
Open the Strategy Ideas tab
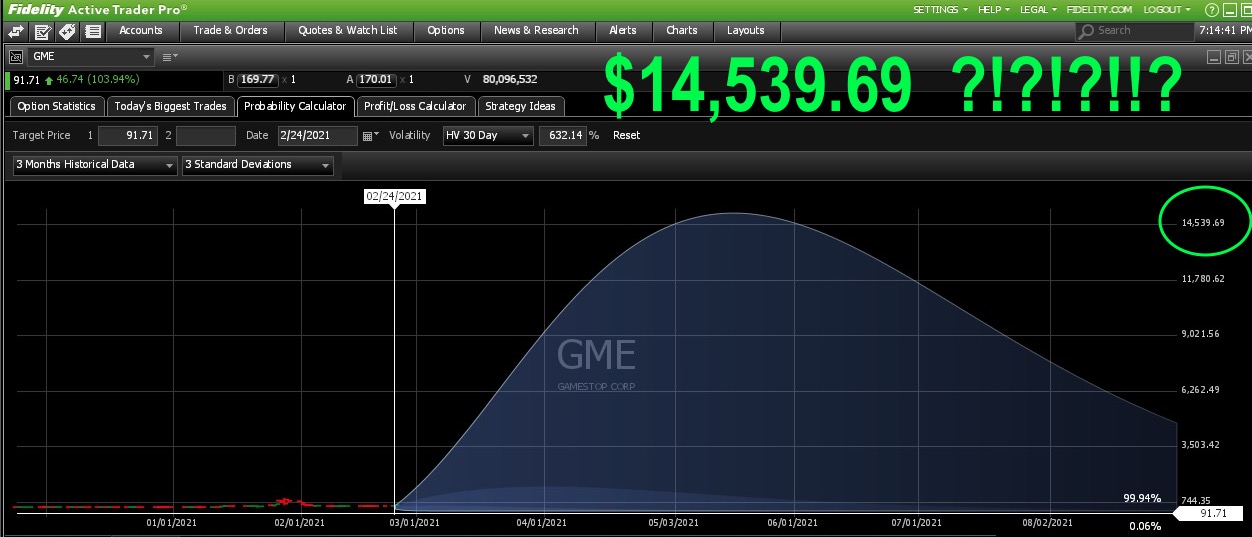click(520, 106)
